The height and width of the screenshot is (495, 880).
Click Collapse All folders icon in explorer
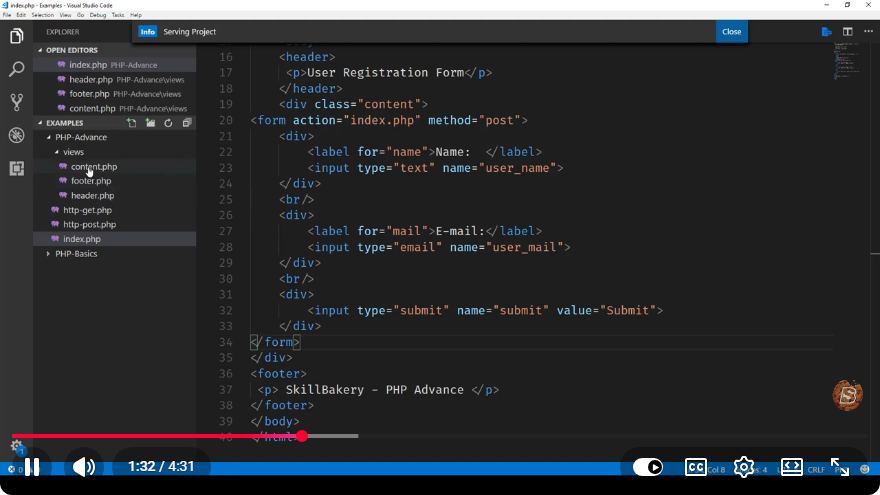pos(187,123)
